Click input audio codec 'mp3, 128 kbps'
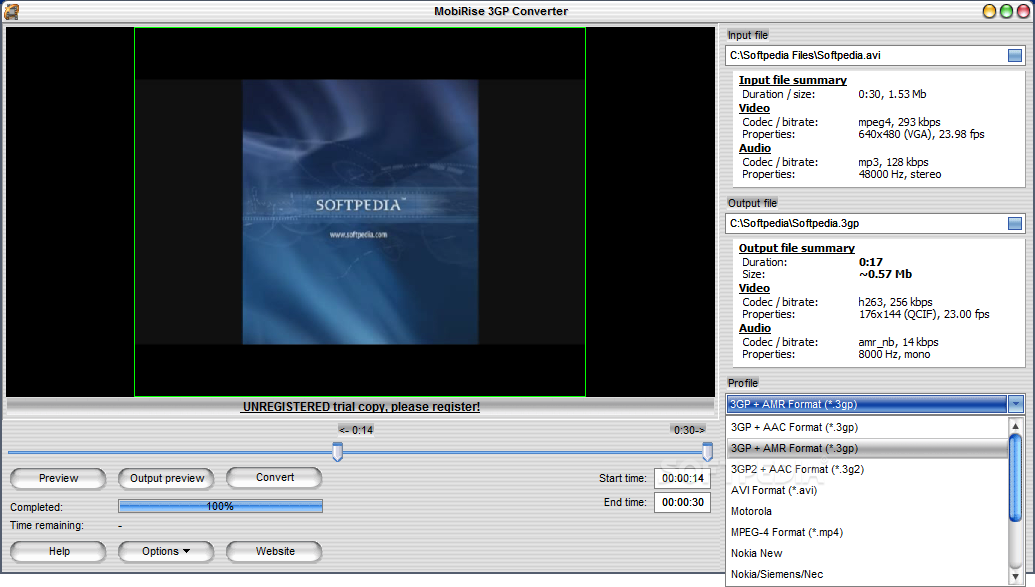 [893, 162]
